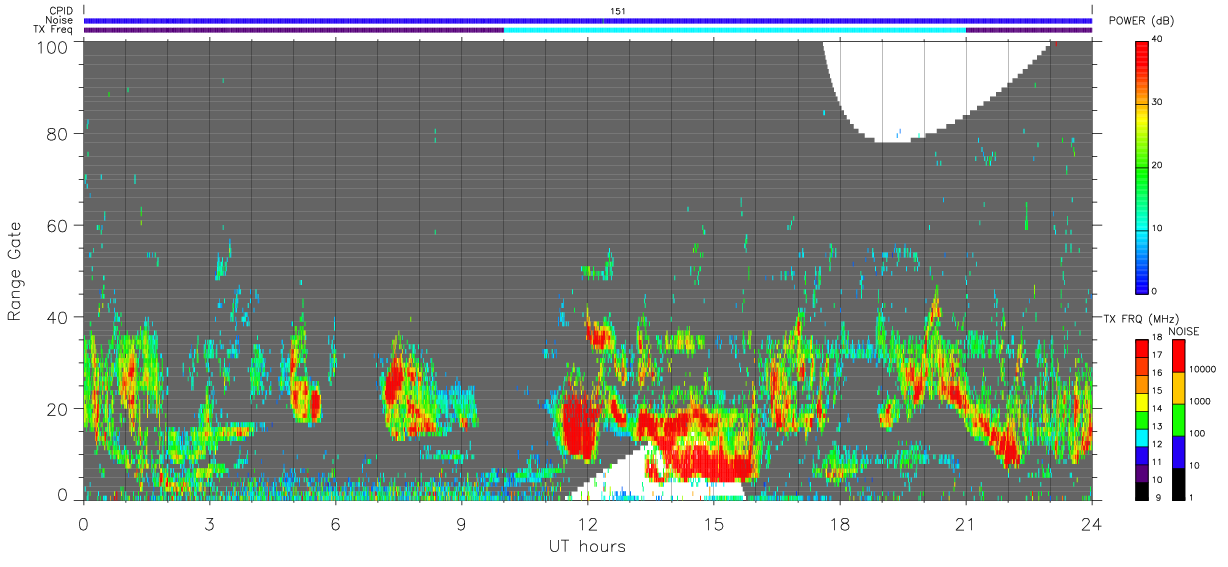The image size is (1228, 567).
Task: Click UT hour tick label "21"
Action: click(966, 523)
